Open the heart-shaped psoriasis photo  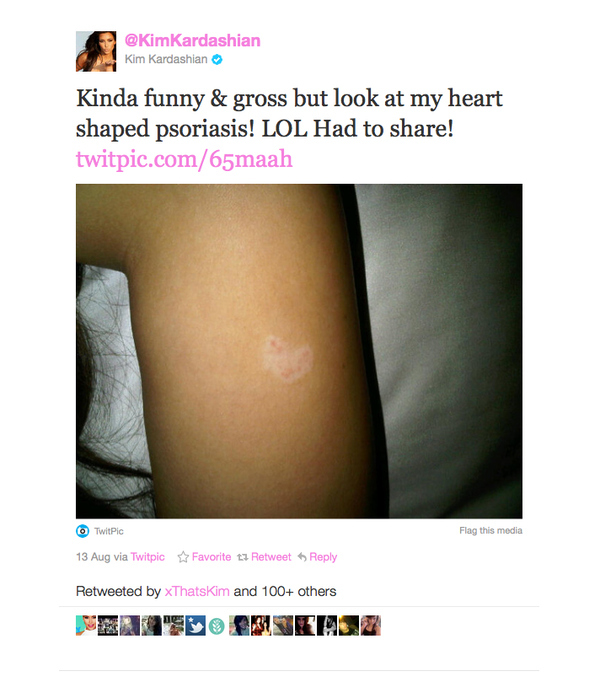(x=299, y=351)
